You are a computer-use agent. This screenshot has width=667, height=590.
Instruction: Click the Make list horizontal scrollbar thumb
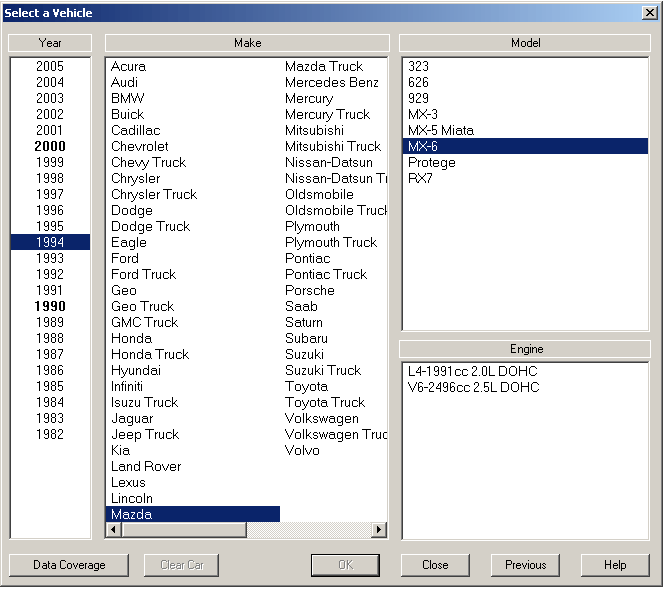184,530
